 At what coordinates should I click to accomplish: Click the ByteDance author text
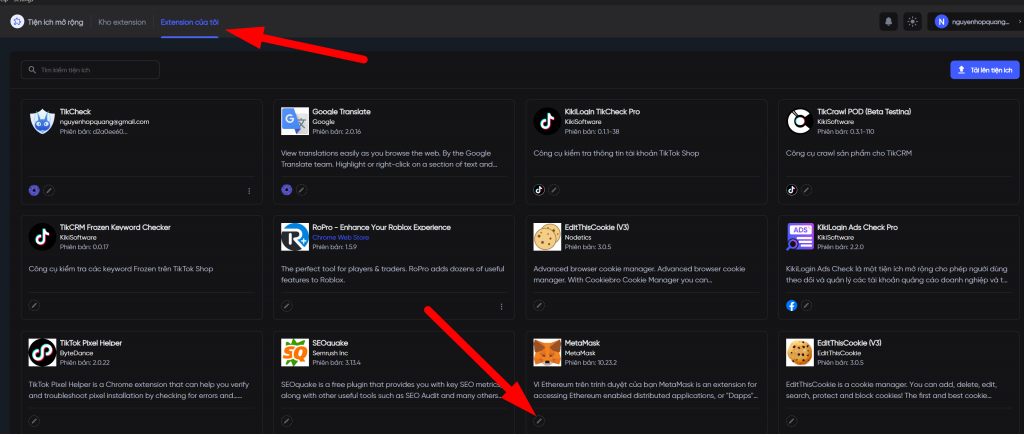pyautogui.click(x=74, y=352)
